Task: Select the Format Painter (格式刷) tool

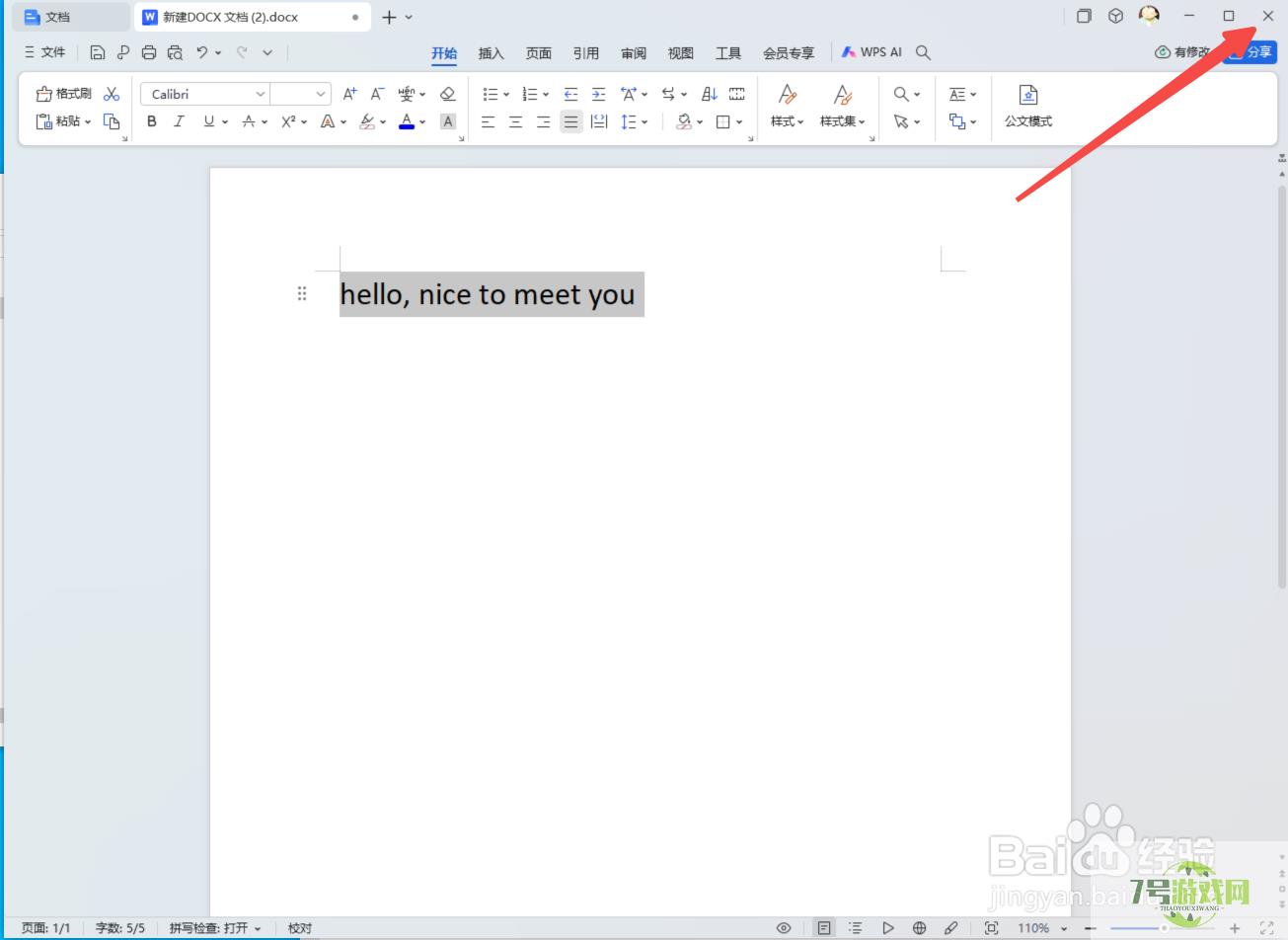Action: (64, 94)
